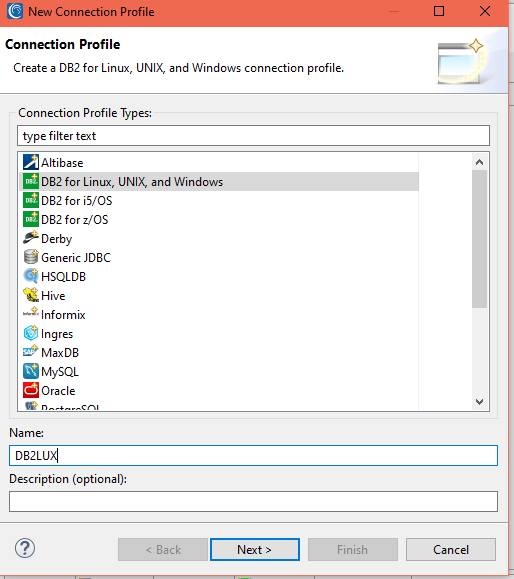Click the DB2 for z/OS icon

pyautogui.click(x=31, y=219)
